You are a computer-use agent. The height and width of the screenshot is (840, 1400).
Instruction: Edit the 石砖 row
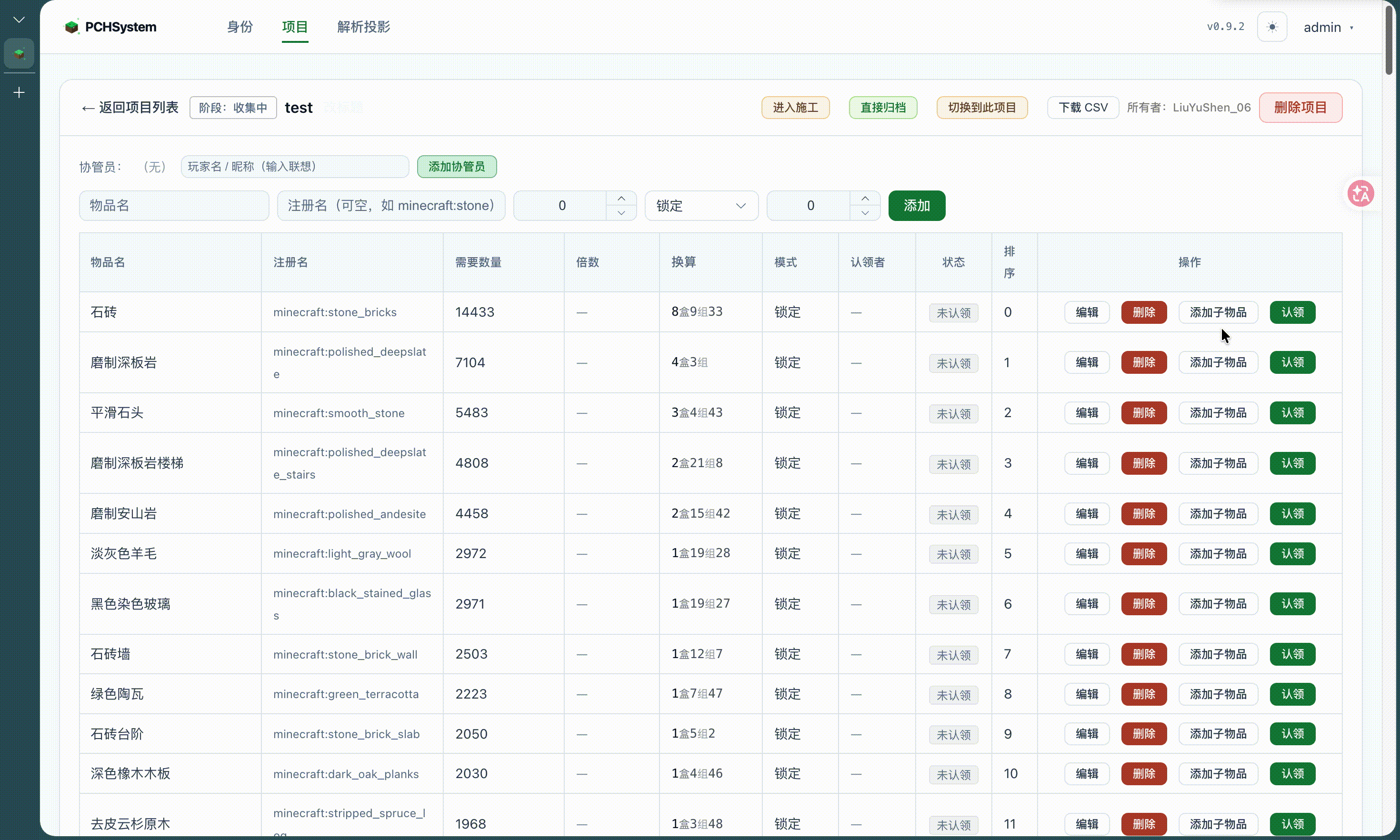coord(1087,312)
